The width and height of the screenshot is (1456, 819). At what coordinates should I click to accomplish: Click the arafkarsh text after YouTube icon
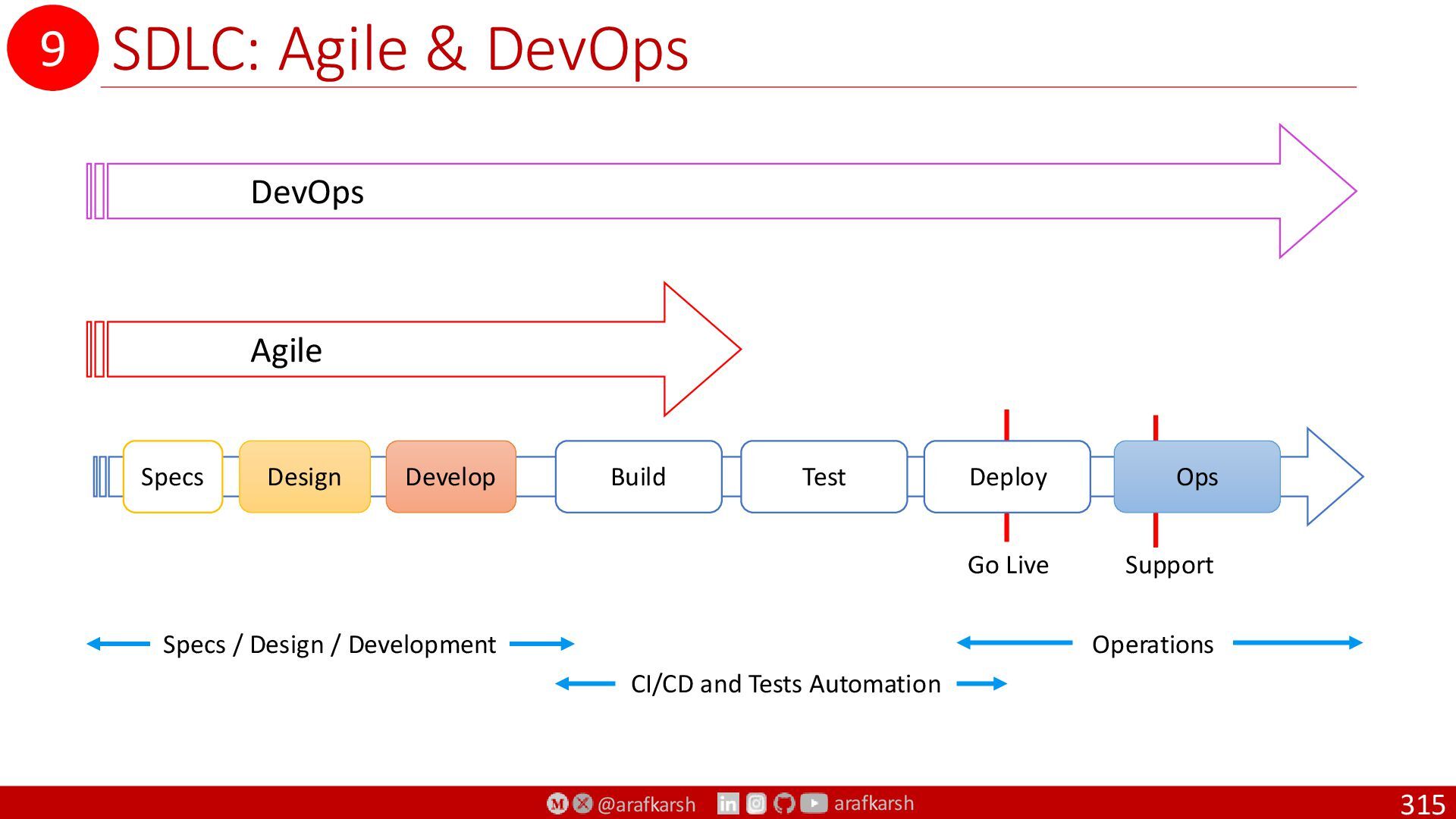point(874,803)
